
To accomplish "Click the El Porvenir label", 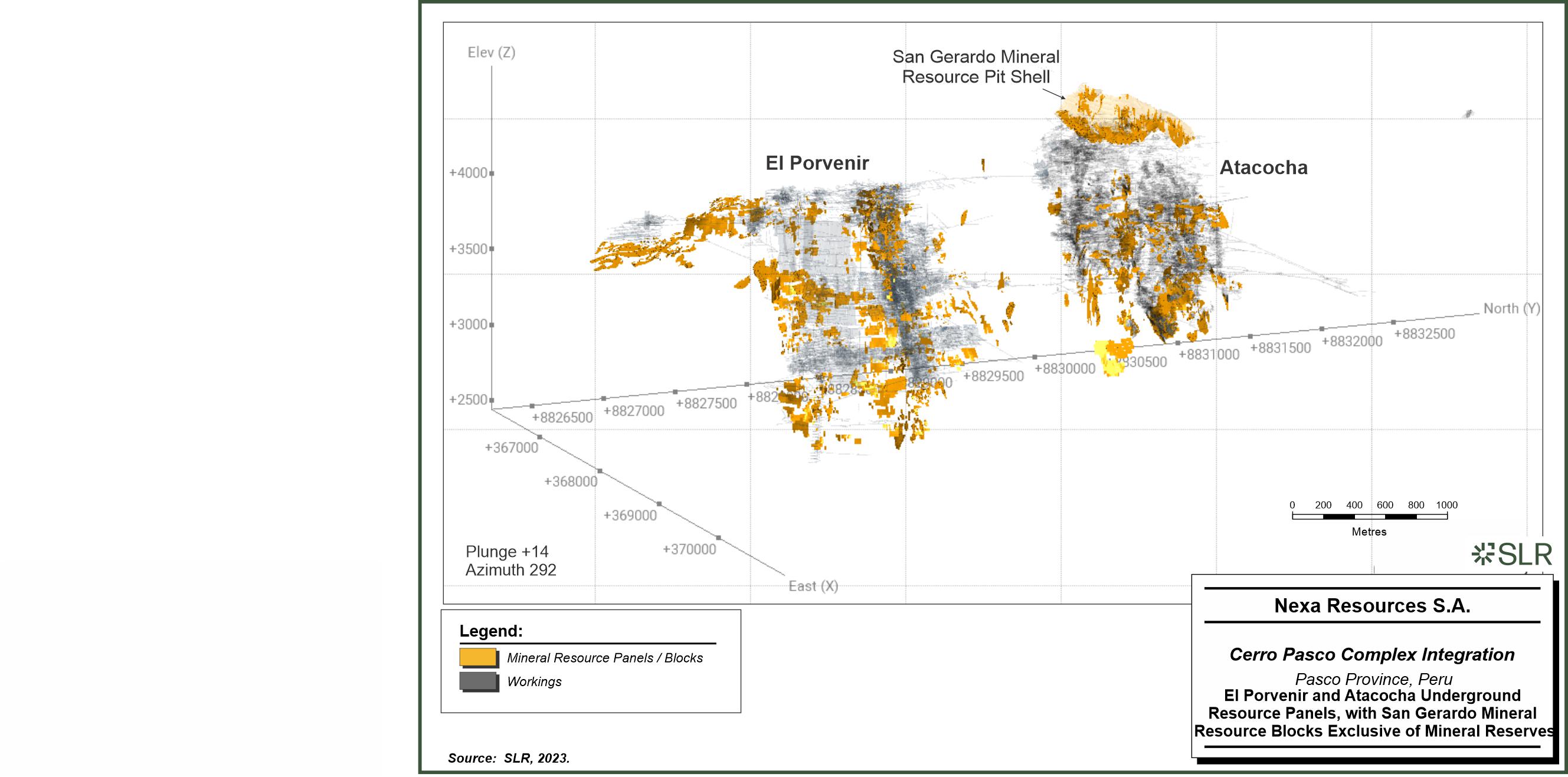I will click(817, 163).
